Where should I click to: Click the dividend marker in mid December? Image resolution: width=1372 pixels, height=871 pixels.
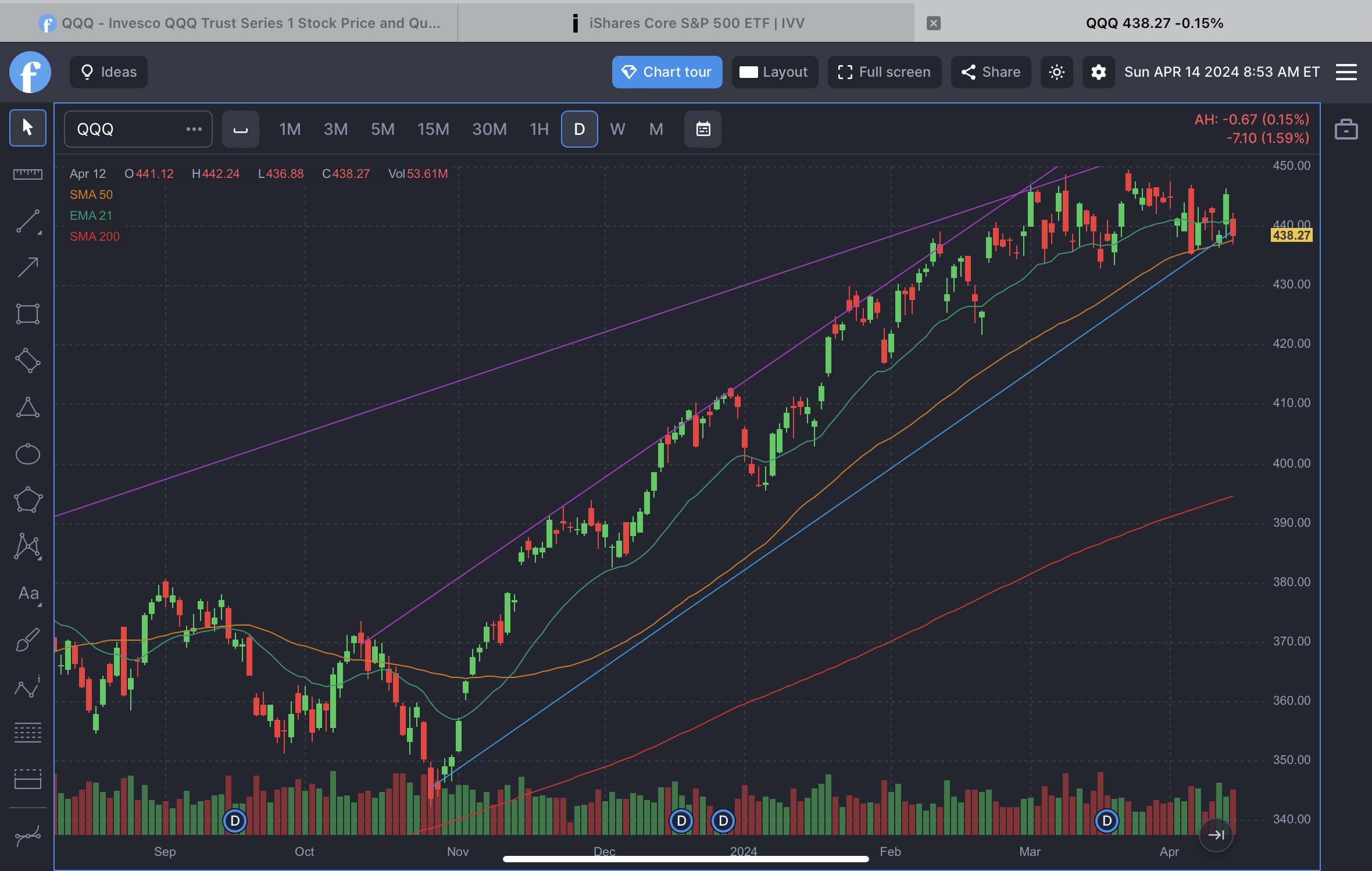click(x=681, y=821)
